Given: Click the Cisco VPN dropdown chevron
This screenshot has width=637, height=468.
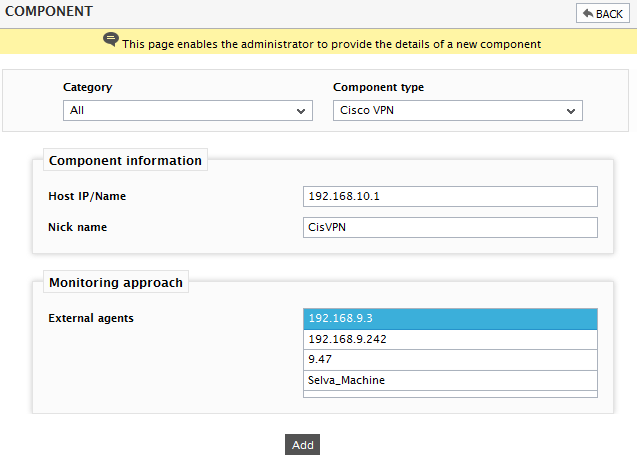Looking at the screenshot, I should pyautogui.click(x=571, y=111).
